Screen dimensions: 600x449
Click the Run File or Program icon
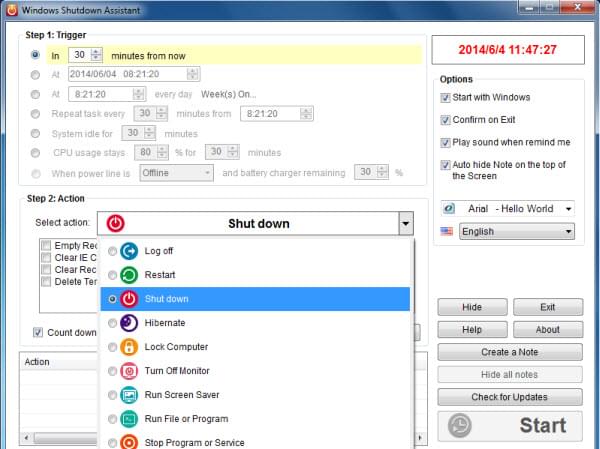[129, 419]
